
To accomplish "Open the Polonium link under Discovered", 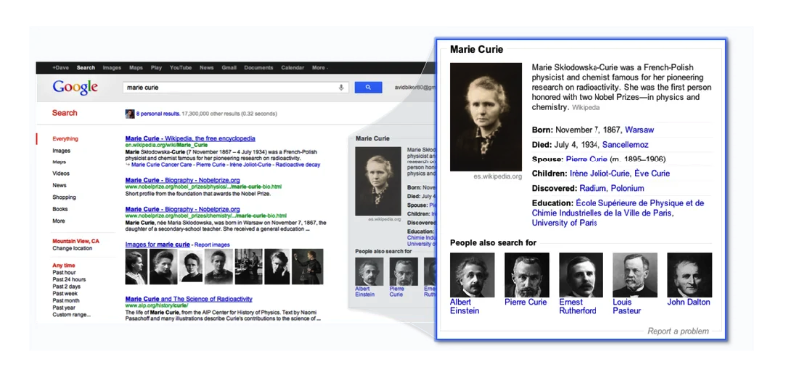I will pyautogui.click(x=627, y=188).
